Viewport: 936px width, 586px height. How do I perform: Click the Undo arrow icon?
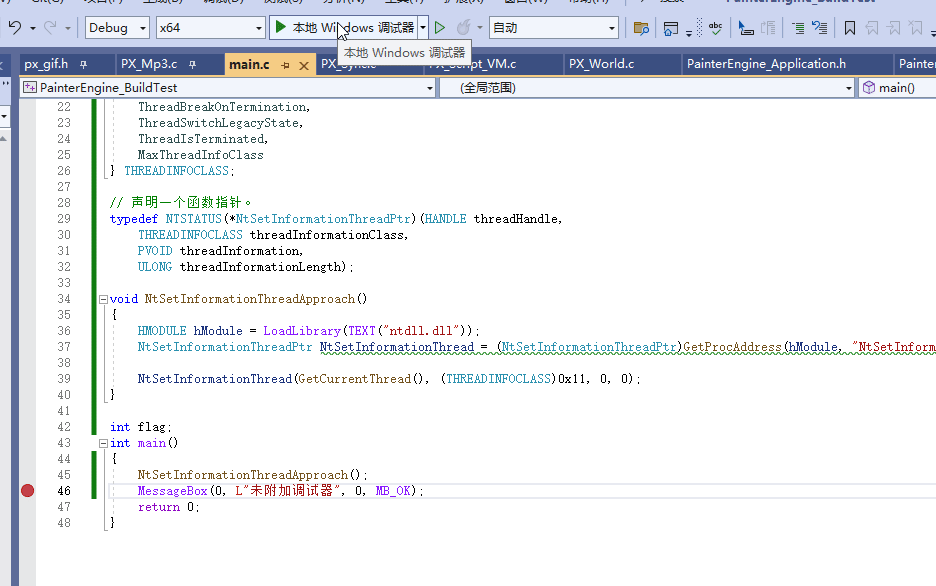click(12, 27)
